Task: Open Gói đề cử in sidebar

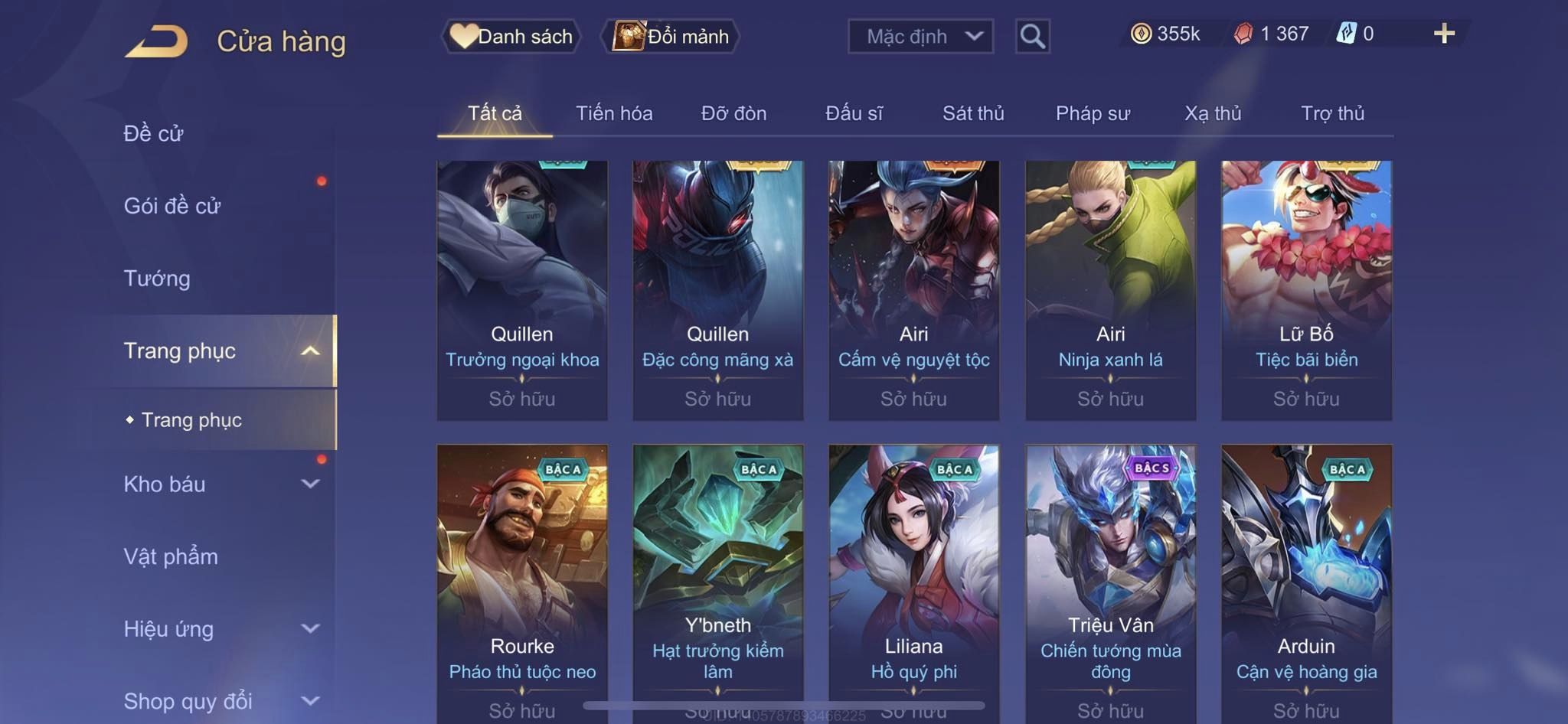Action: tap(172, 206)
